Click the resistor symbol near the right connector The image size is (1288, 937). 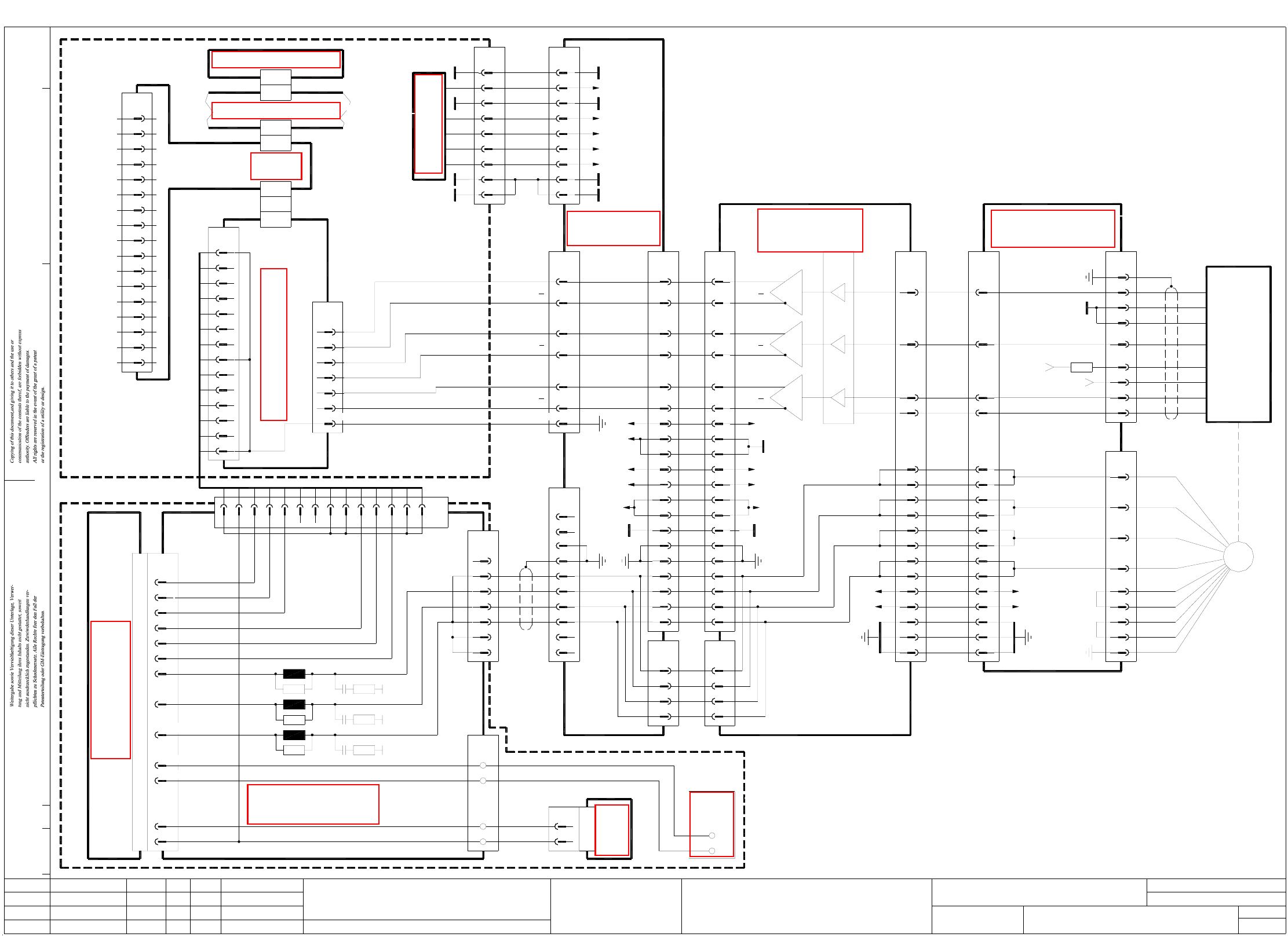click(1081, 367)
